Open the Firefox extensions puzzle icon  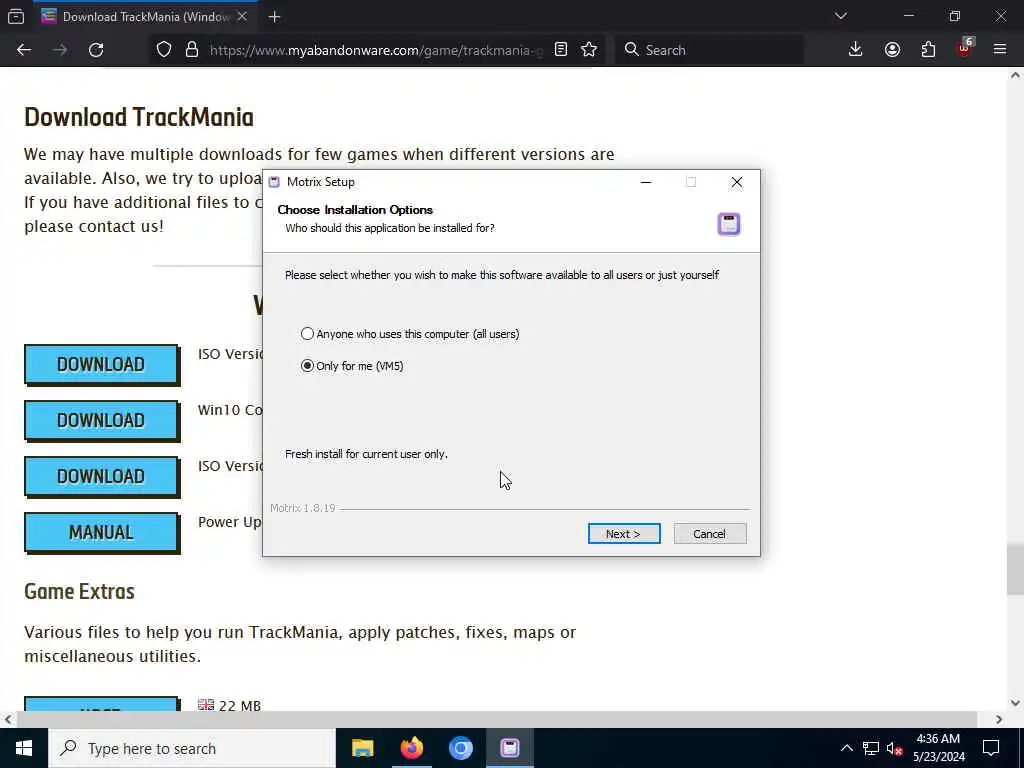coord(928,50)
